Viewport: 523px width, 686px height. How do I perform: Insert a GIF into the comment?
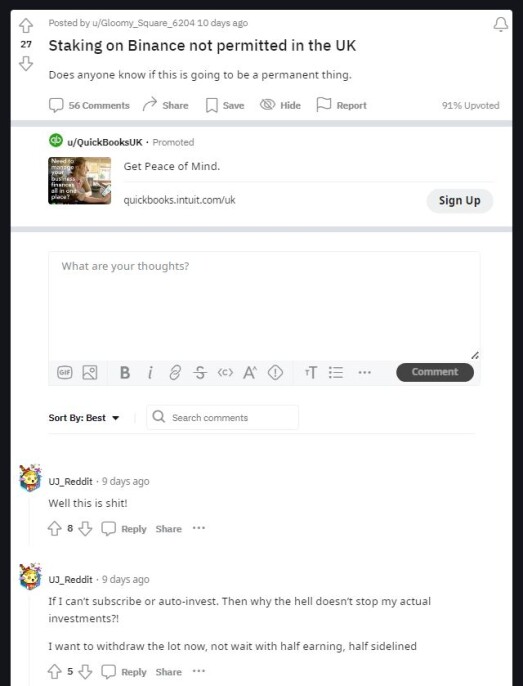click(x=65, y=373)
